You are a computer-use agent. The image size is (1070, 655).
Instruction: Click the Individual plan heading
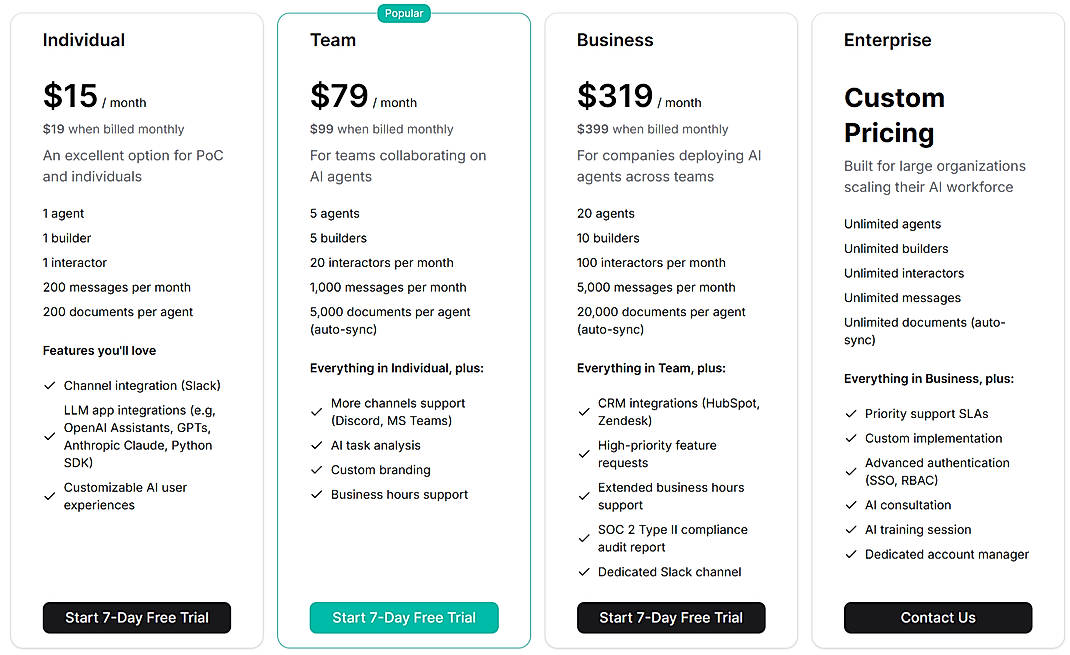[x=84, y=40]
